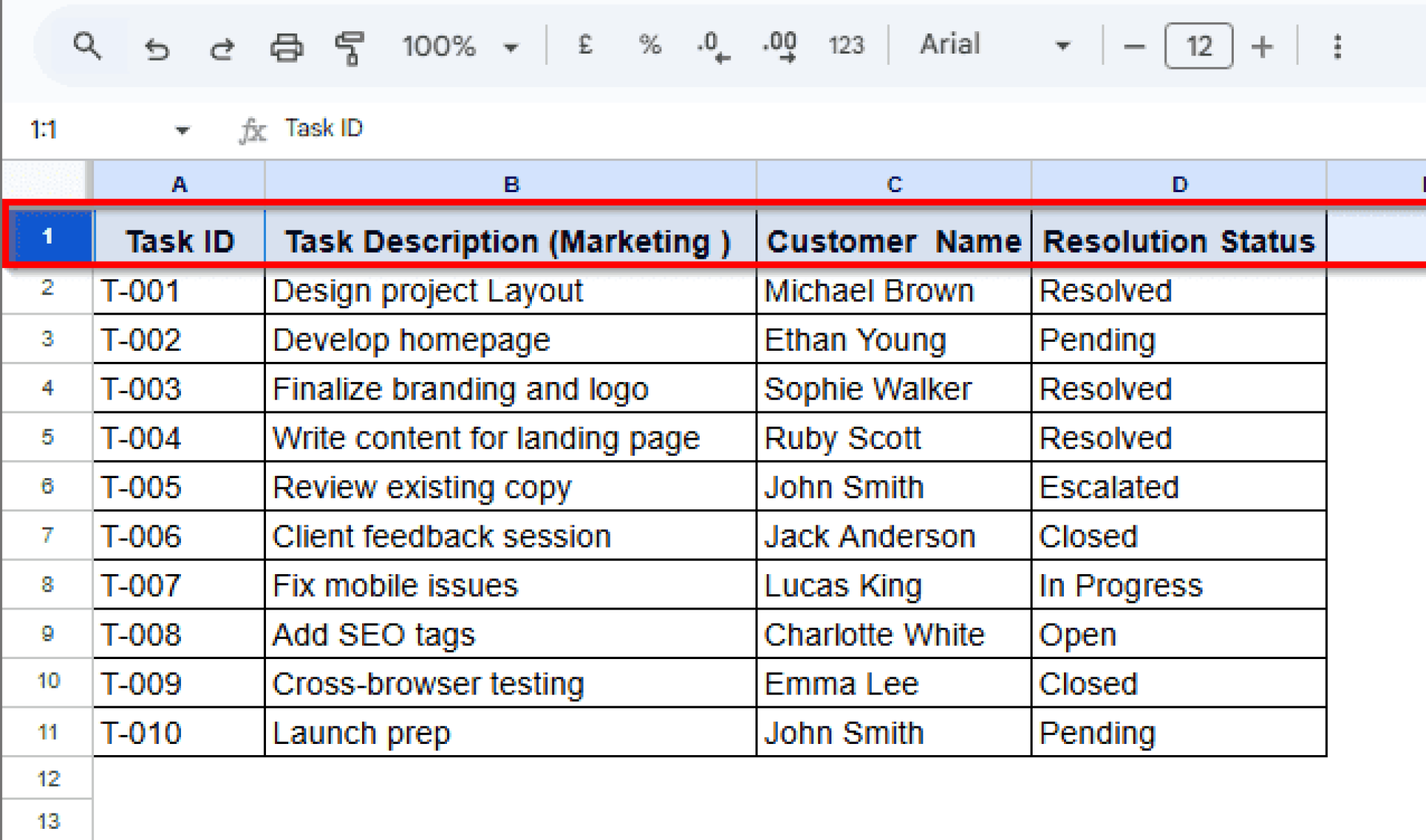Apply percent format icon
Image resolution: width=1426 pixels, height=840 pixels.
coord(648,47)
